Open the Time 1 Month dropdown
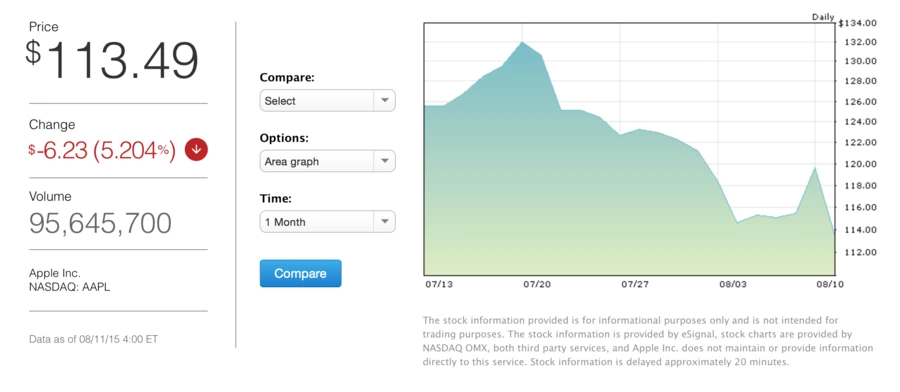Viewport: 900px width, 392px height. click(x=327, y=222)
